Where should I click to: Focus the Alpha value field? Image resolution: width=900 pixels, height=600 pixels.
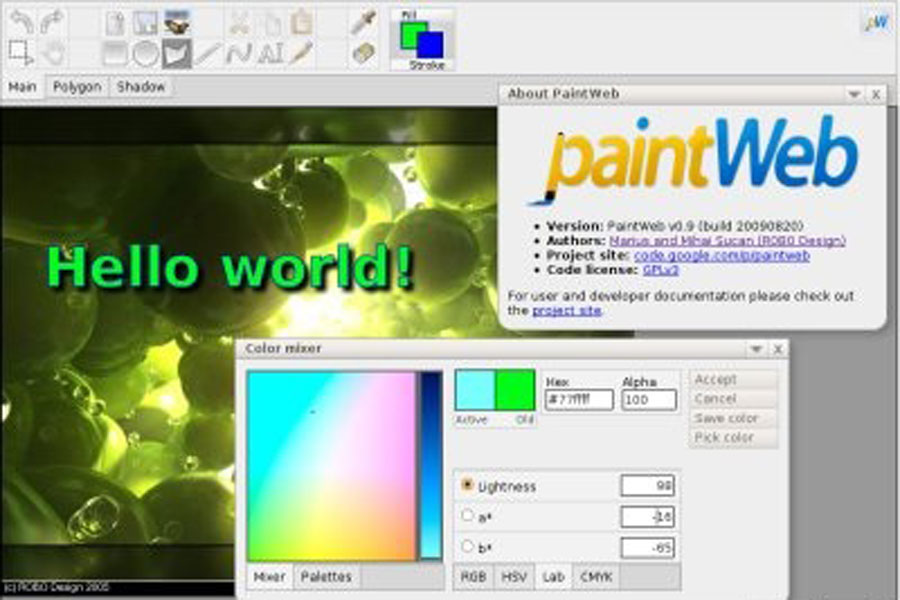pyautogui.click(x=649, y=400)
